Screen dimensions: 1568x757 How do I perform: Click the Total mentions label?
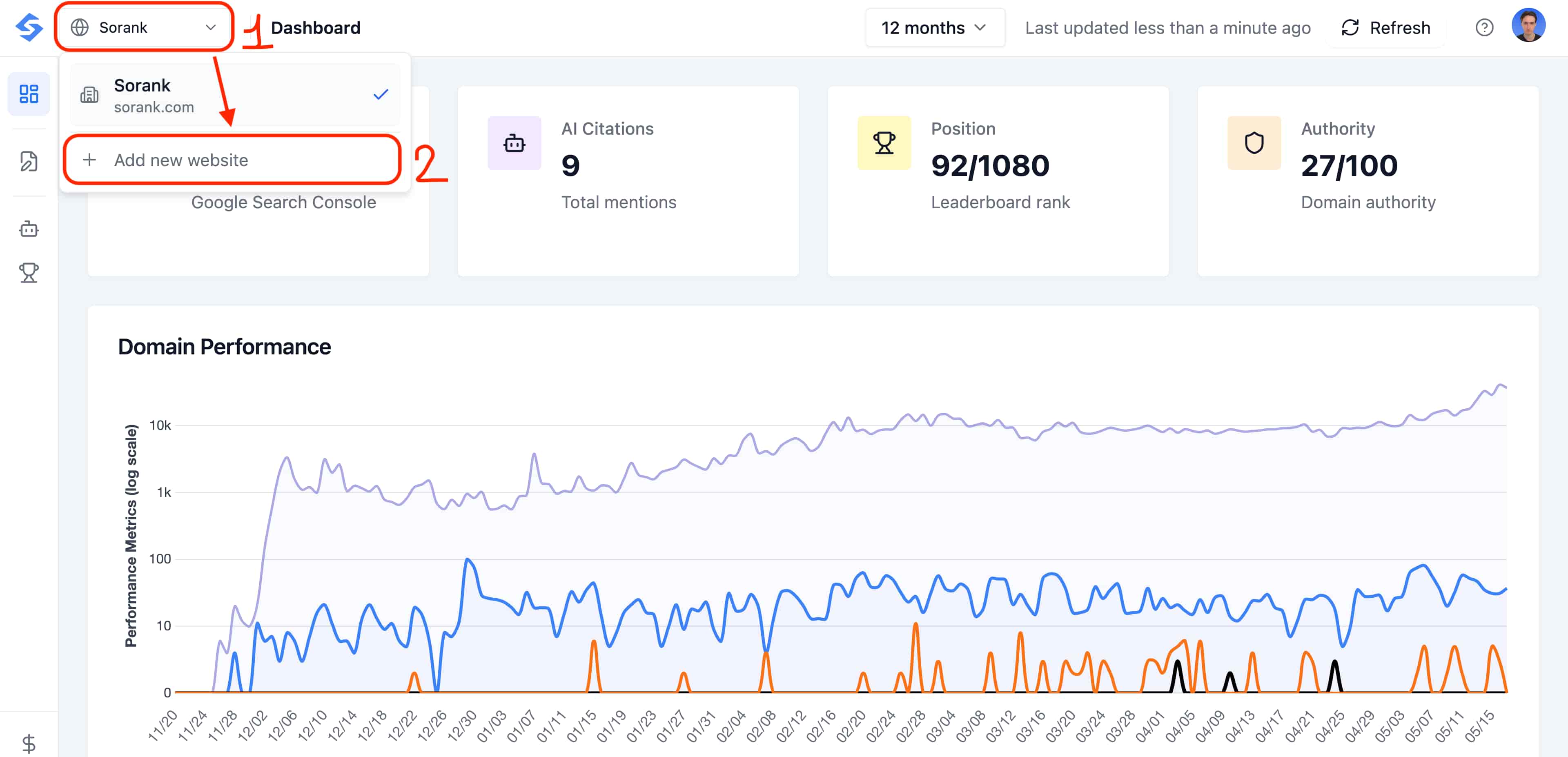(x=619, y=202)
